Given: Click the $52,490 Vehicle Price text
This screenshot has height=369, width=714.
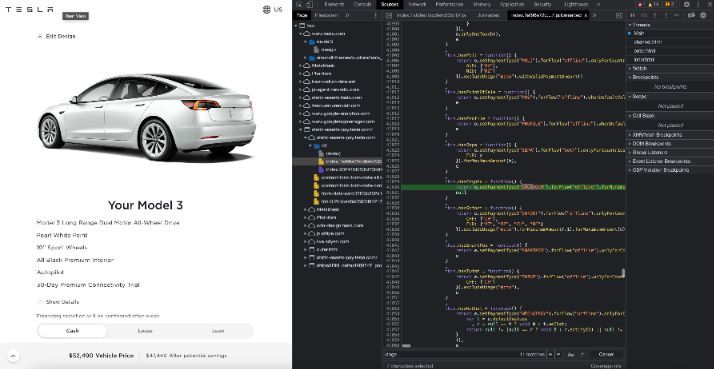Looking at the screenshot, I should (x=101, y=355).
